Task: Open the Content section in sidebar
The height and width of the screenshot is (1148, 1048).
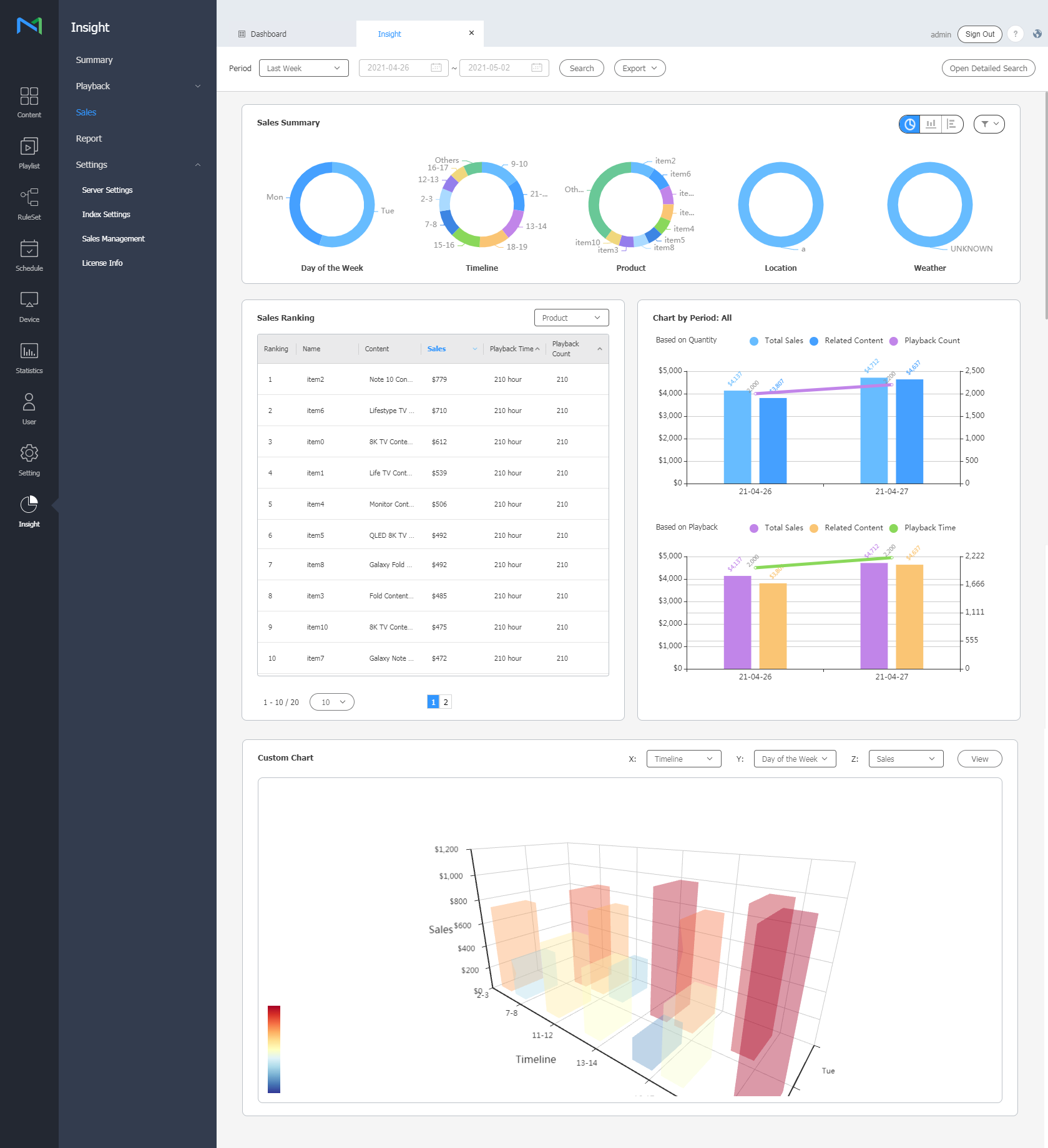Action: pyautogui.click(x=29, y=102)
